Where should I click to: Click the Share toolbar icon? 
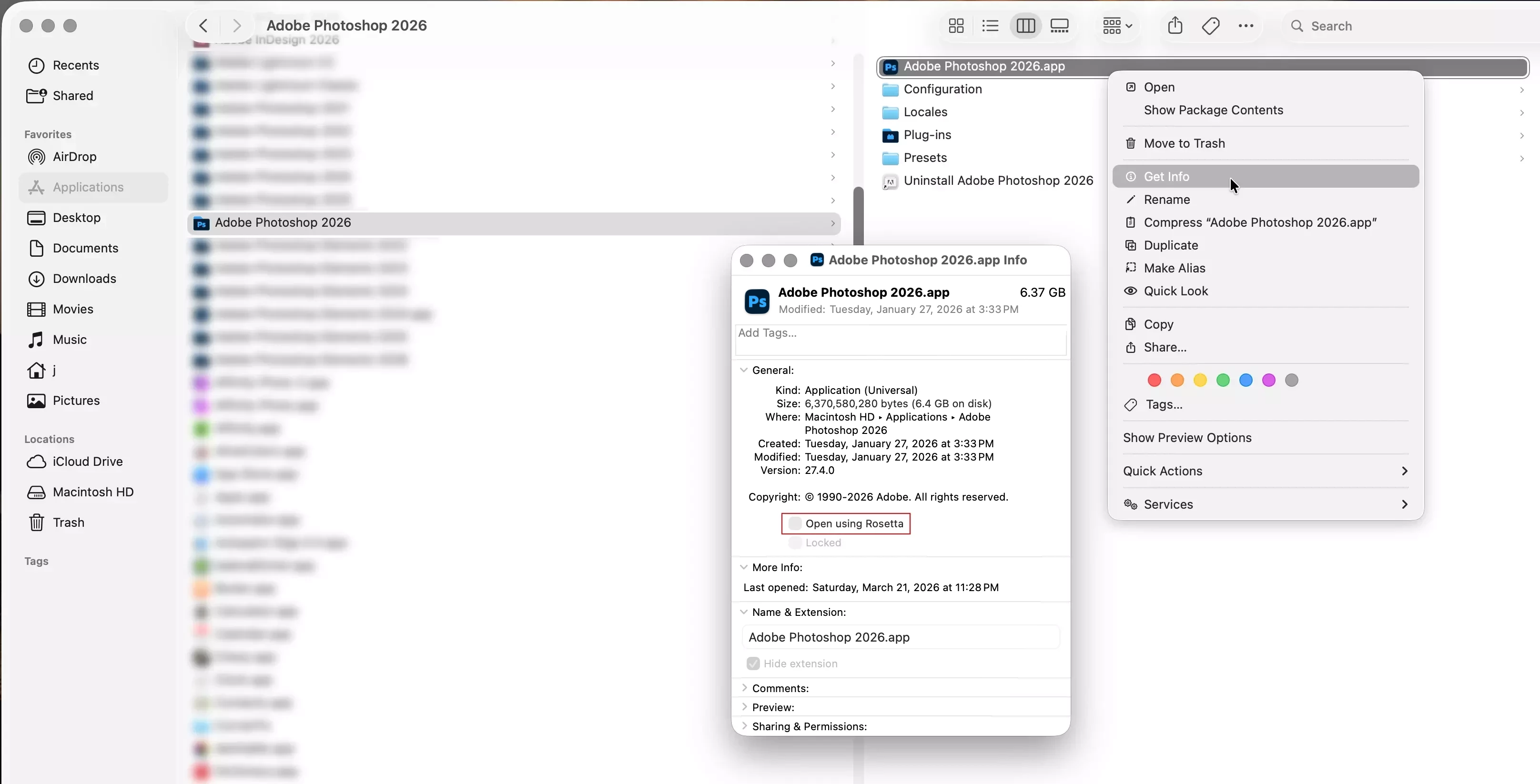click(x=1175, y=26)
